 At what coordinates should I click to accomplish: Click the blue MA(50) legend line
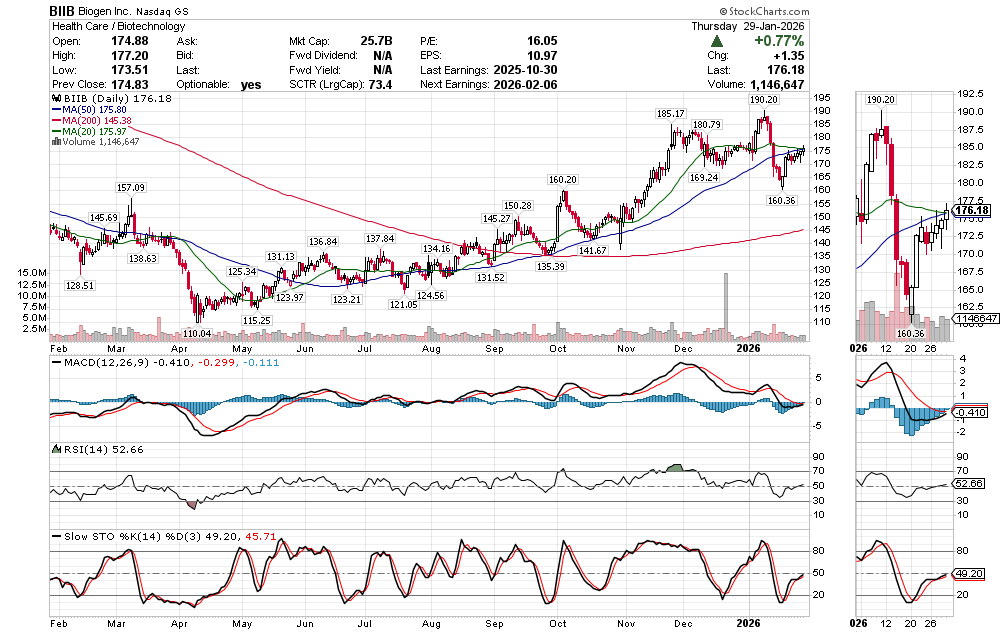(56, 110)
